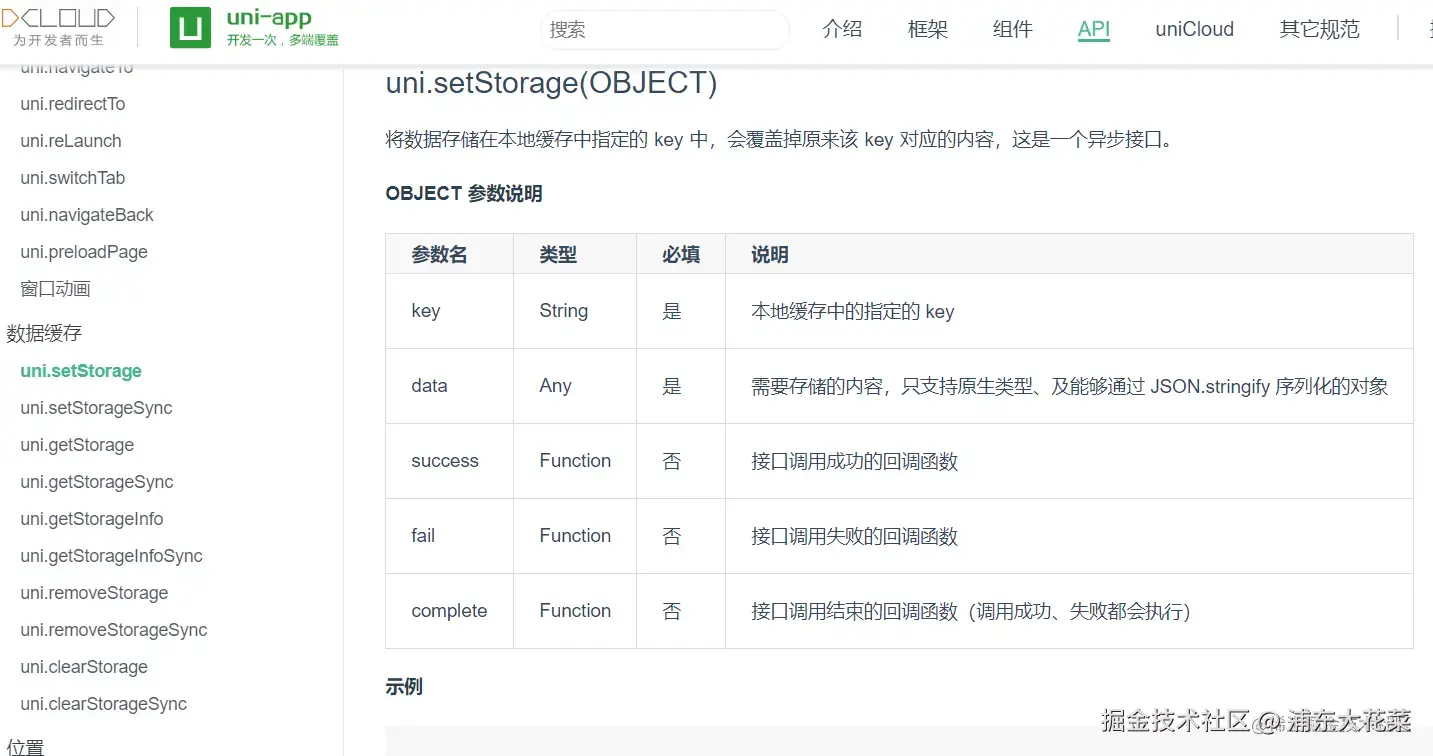Collapse the 数据缓存 sidebar category
Viewport: 1433px width, 756px height.
tap(44, 334)
